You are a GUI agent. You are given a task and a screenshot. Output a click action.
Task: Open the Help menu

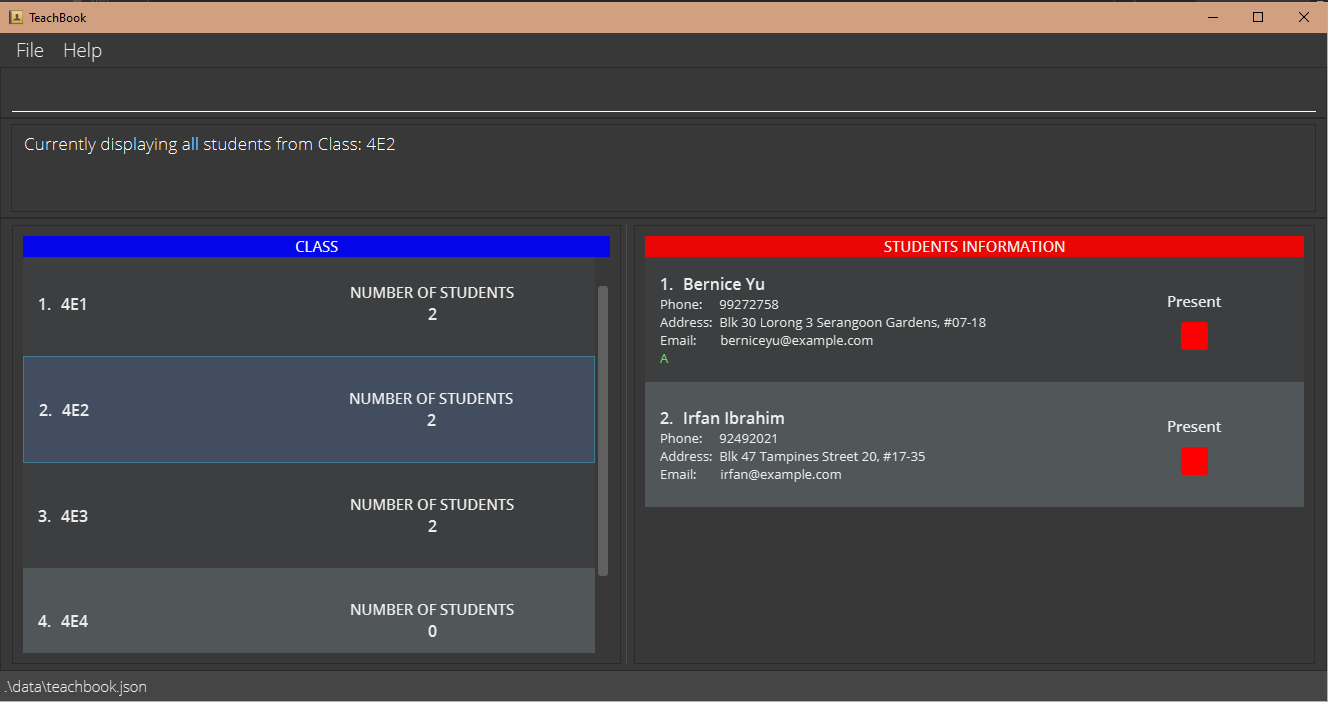pos(82,50)
